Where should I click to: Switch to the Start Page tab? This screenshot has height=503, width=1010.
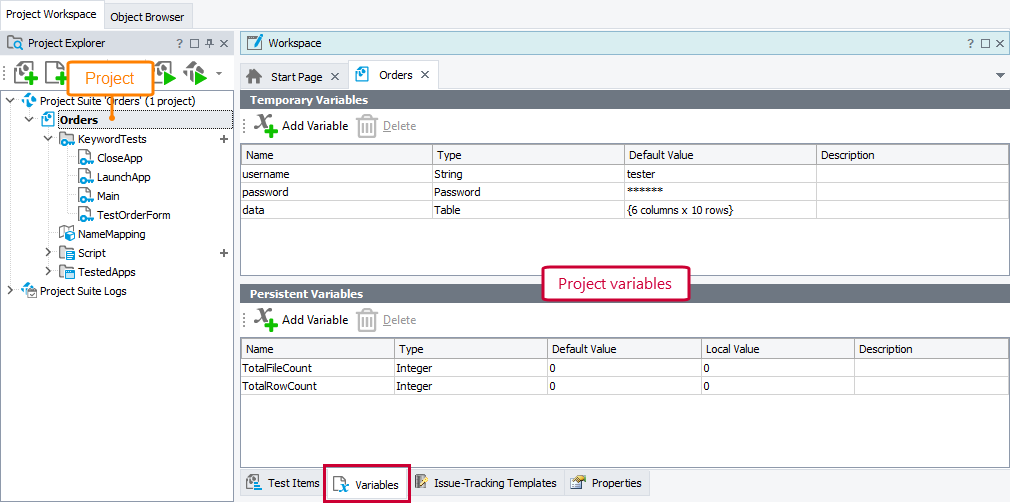click(296, 76)
